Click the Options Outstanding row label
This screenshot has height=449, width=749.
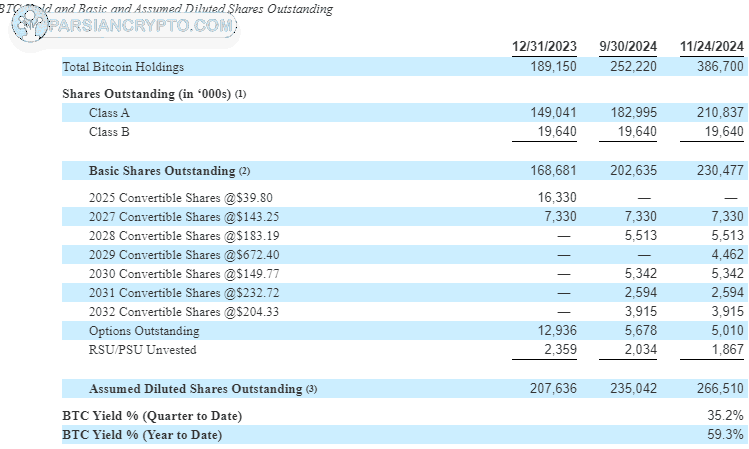pos(144,331)
